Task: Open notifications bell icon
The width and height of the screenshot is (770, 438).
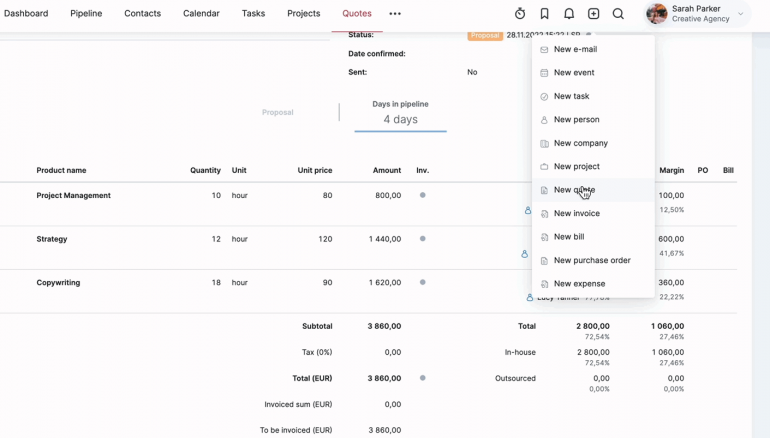Action: [569, 14]
